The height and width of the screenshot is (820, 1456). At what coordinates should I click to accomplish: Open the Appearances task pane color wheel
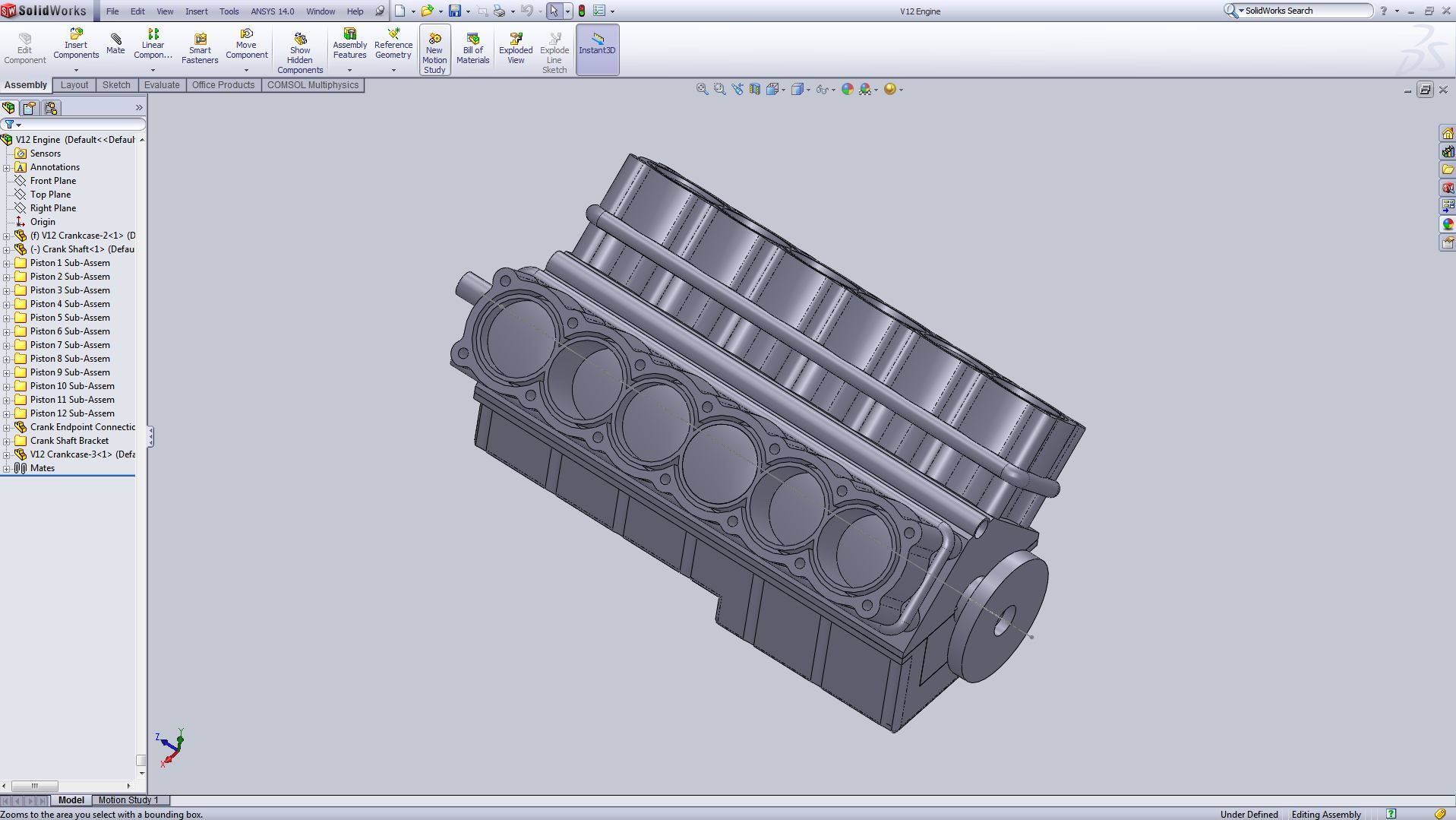pyautogui.click(x=1448, y=225)
